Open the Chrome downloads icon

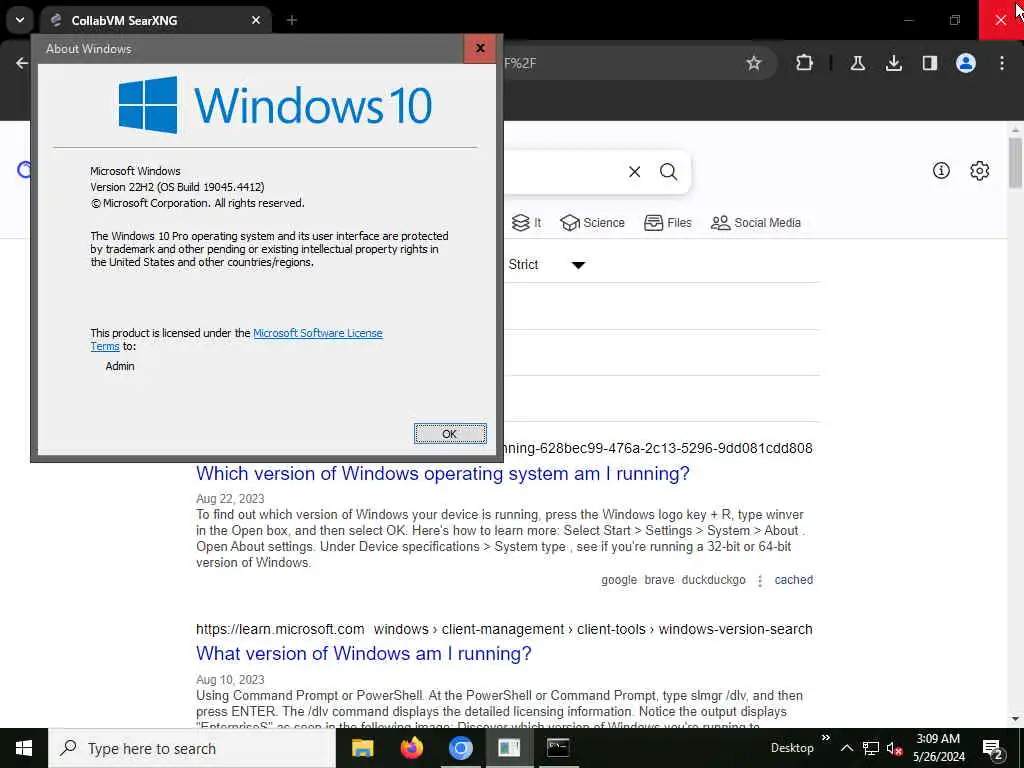coord(893,63)
